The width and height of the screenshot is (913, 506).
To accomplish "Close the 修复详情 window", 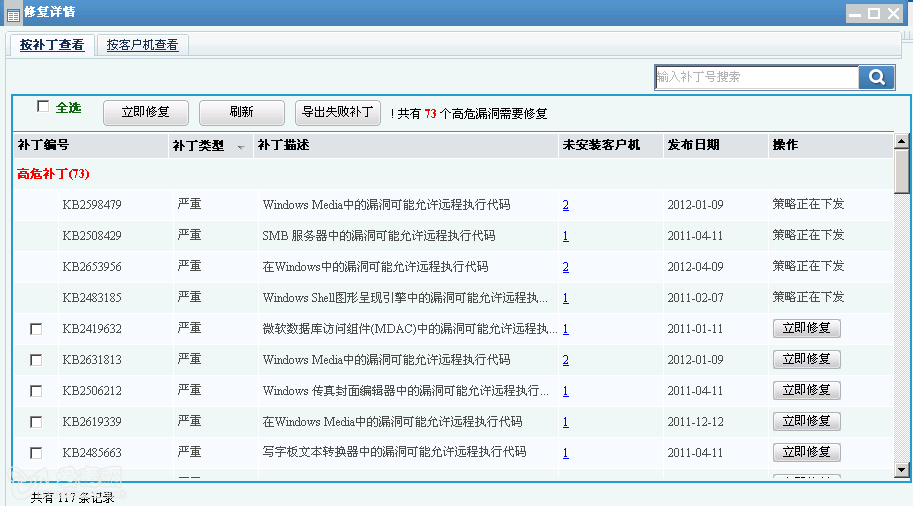I will 893,13.
